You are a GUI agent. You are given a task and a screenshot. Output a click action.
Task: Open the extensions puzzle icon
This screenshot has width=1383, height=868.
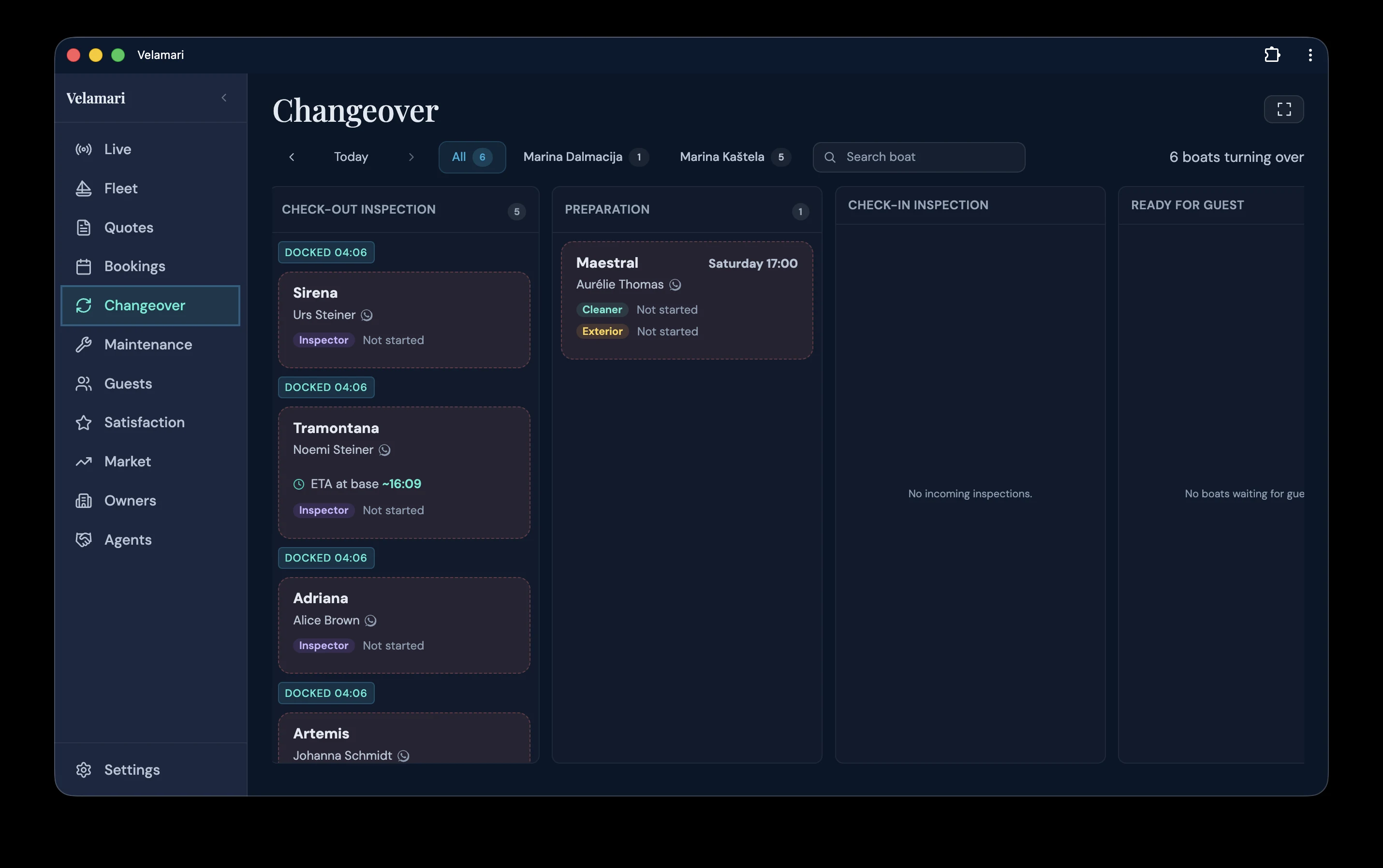1272,55
